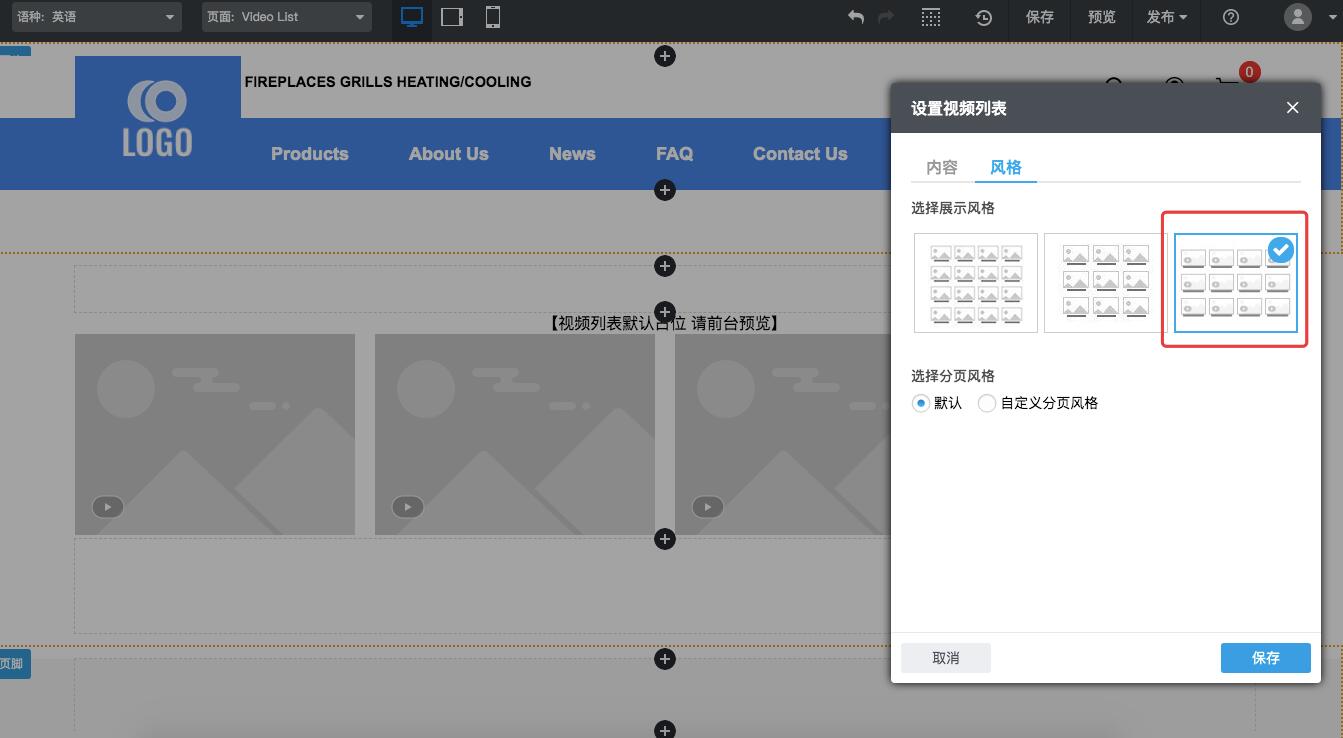This screenshot has height=738, width=1343.
Task: Switch to desktop preview mode
Action: coord(411,16)
